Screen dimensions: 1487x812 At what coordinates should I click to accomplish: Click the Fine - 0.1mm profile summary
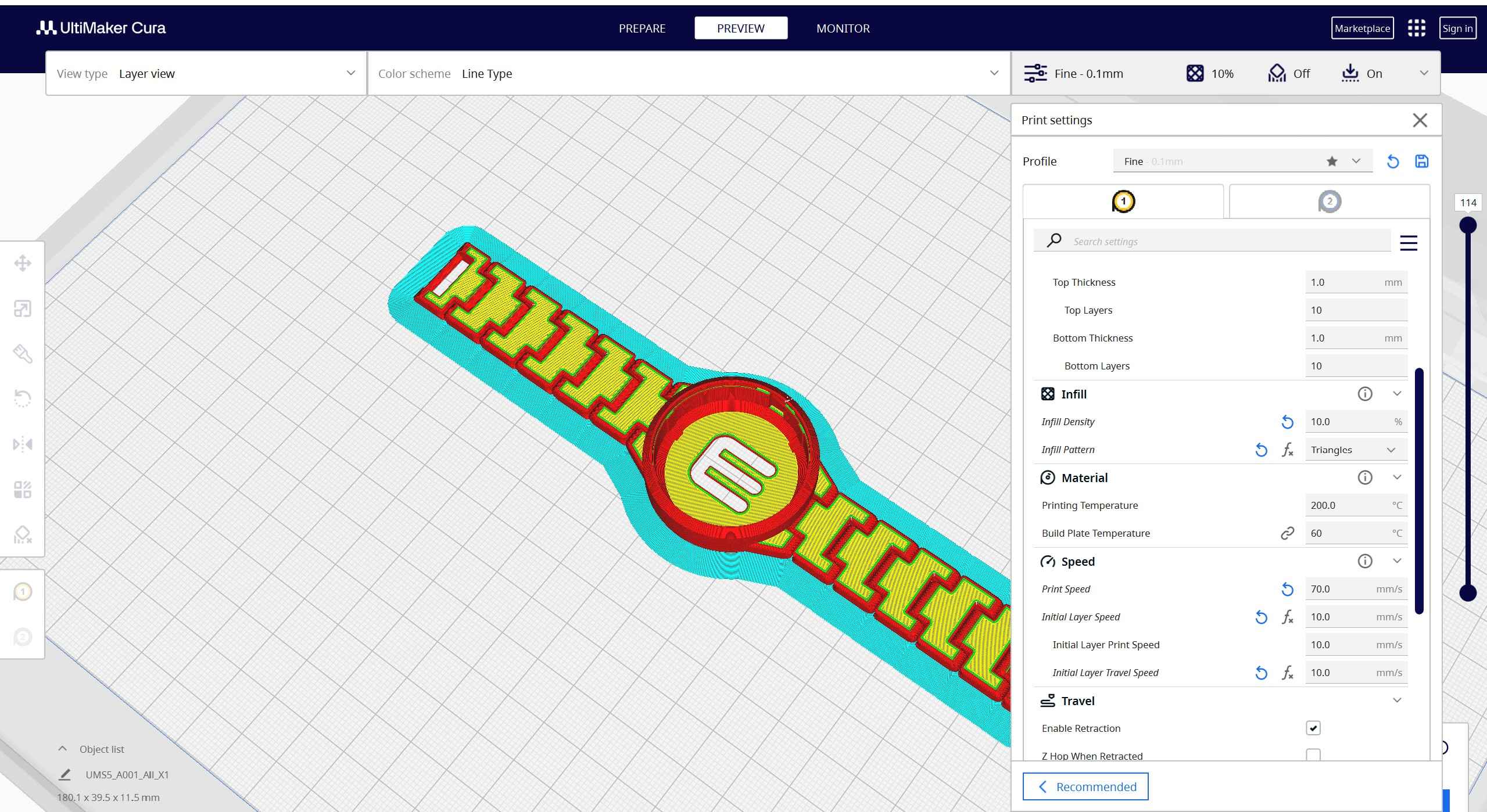1074,73
